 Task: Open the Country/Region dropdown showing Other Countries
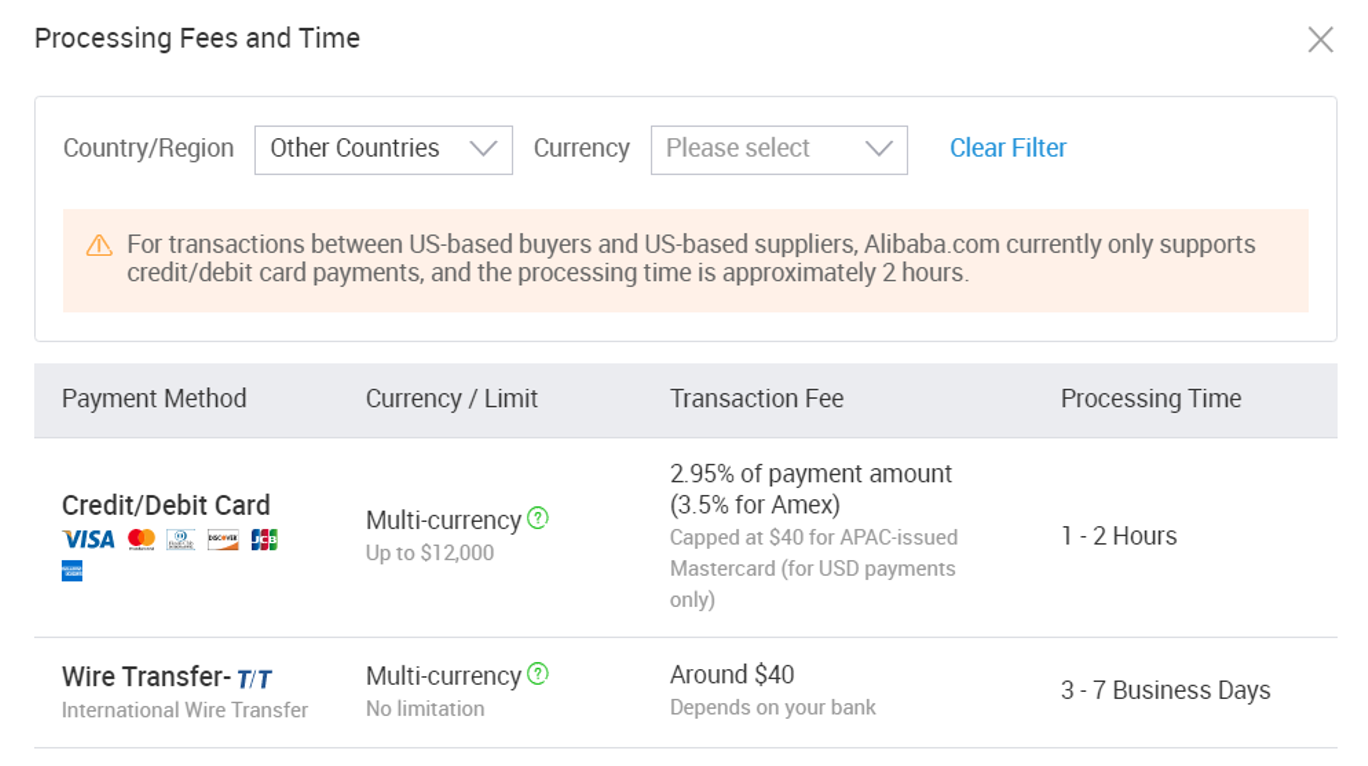click(x=383, y=149)
